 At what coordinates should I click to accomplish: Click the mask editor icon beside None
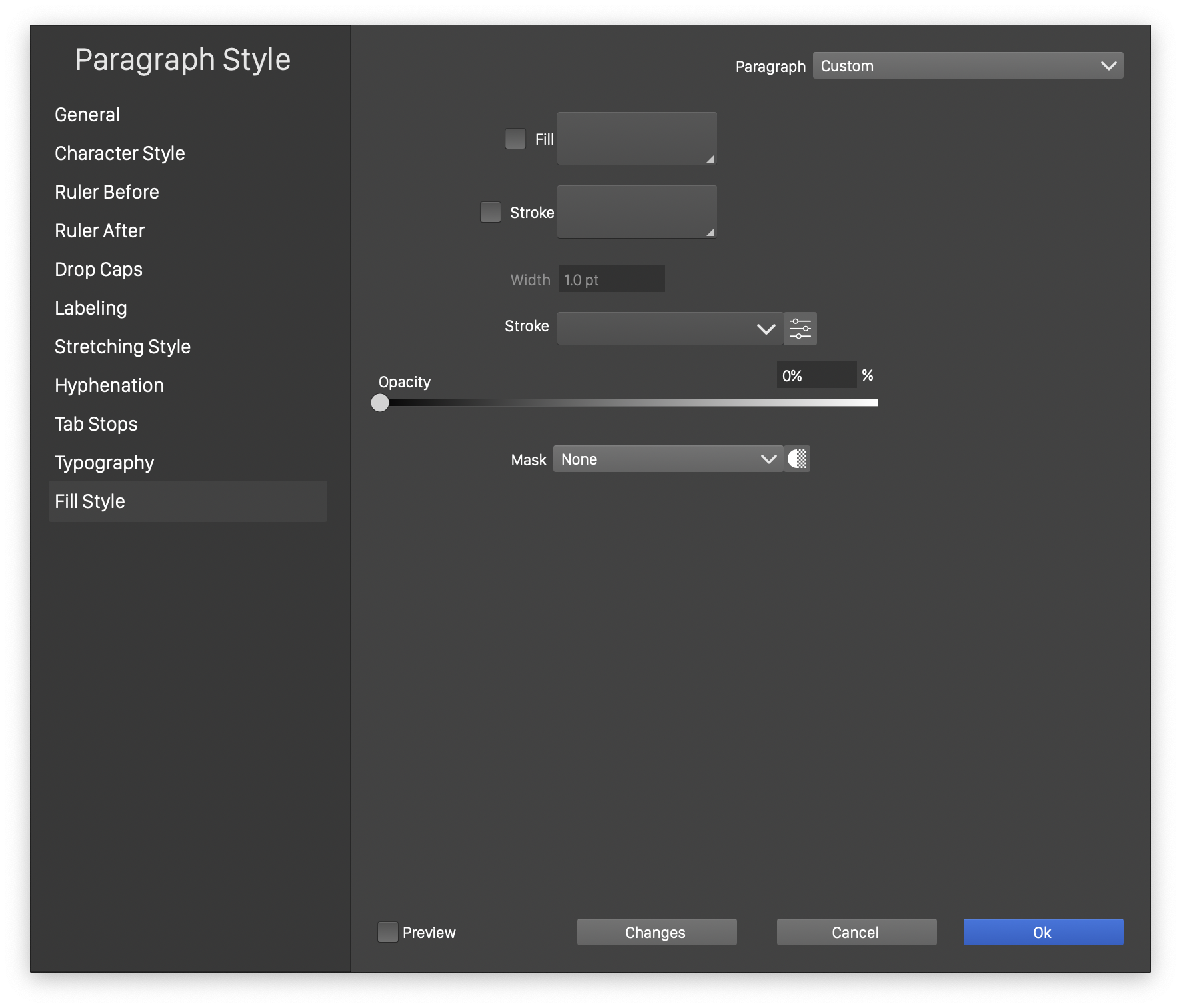(x=797, y=459)
